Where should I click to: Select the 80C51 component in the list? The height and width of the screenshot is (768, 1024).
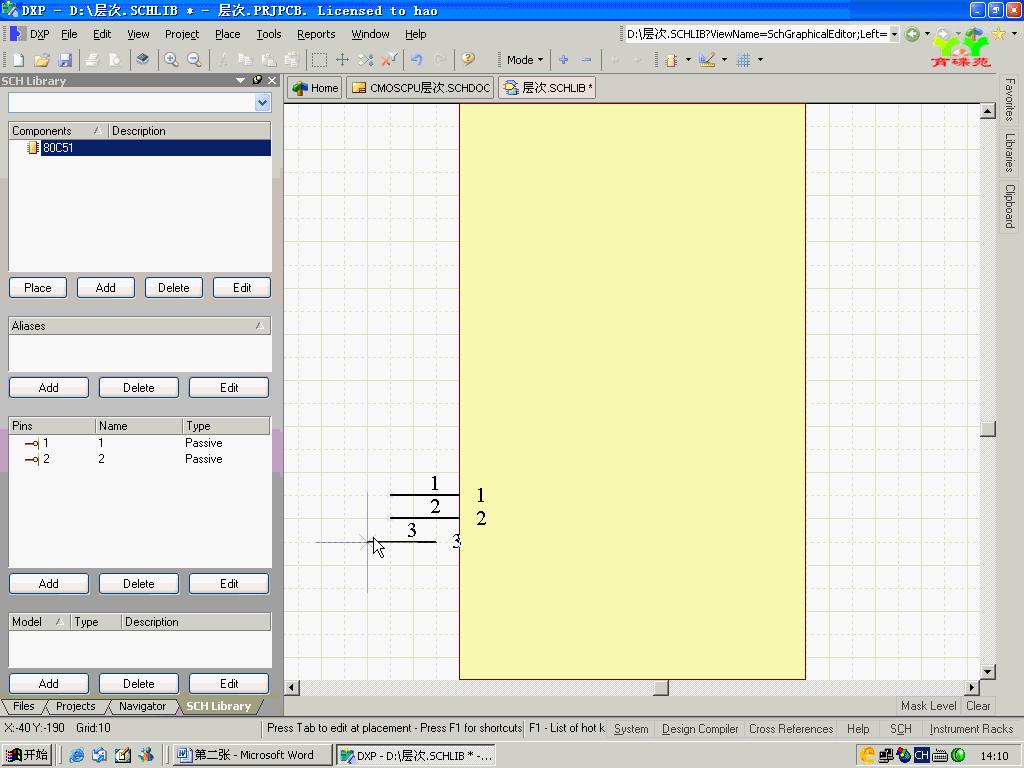(x=140, y=148)
